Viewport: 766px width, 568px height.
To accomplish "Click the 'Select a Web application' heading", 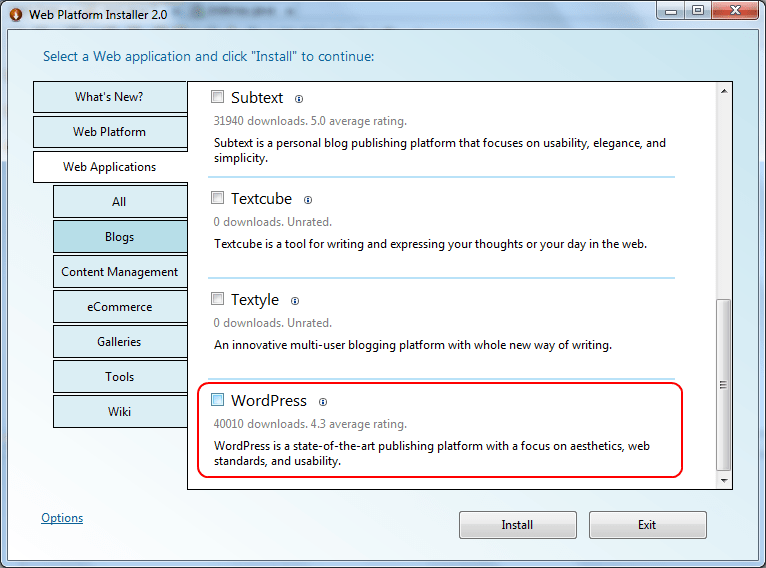I will point(209,57).
